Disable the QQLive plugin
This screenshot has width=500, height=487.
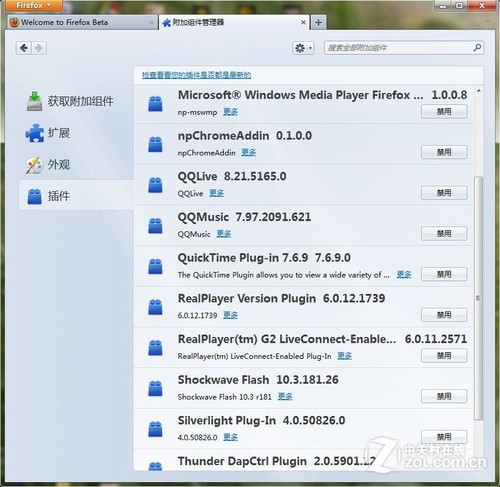(444, 193)
